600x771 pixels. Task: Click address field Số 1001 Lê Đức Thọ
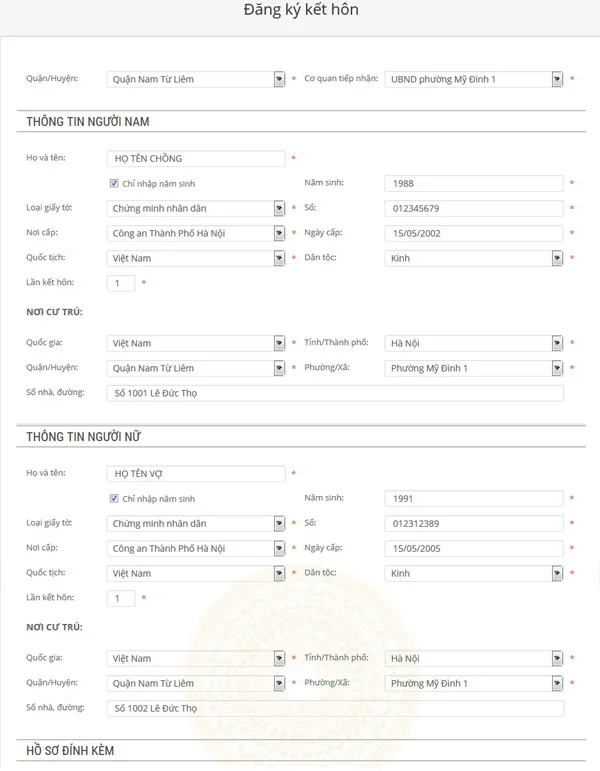click(x=335, y=393)
